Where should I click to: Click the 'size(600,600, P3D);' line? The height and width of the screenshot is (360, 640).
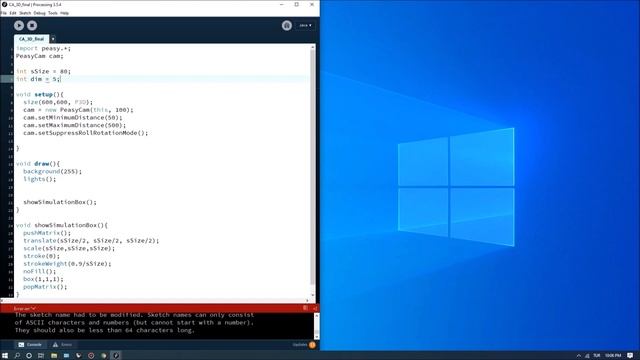point(58,102)
